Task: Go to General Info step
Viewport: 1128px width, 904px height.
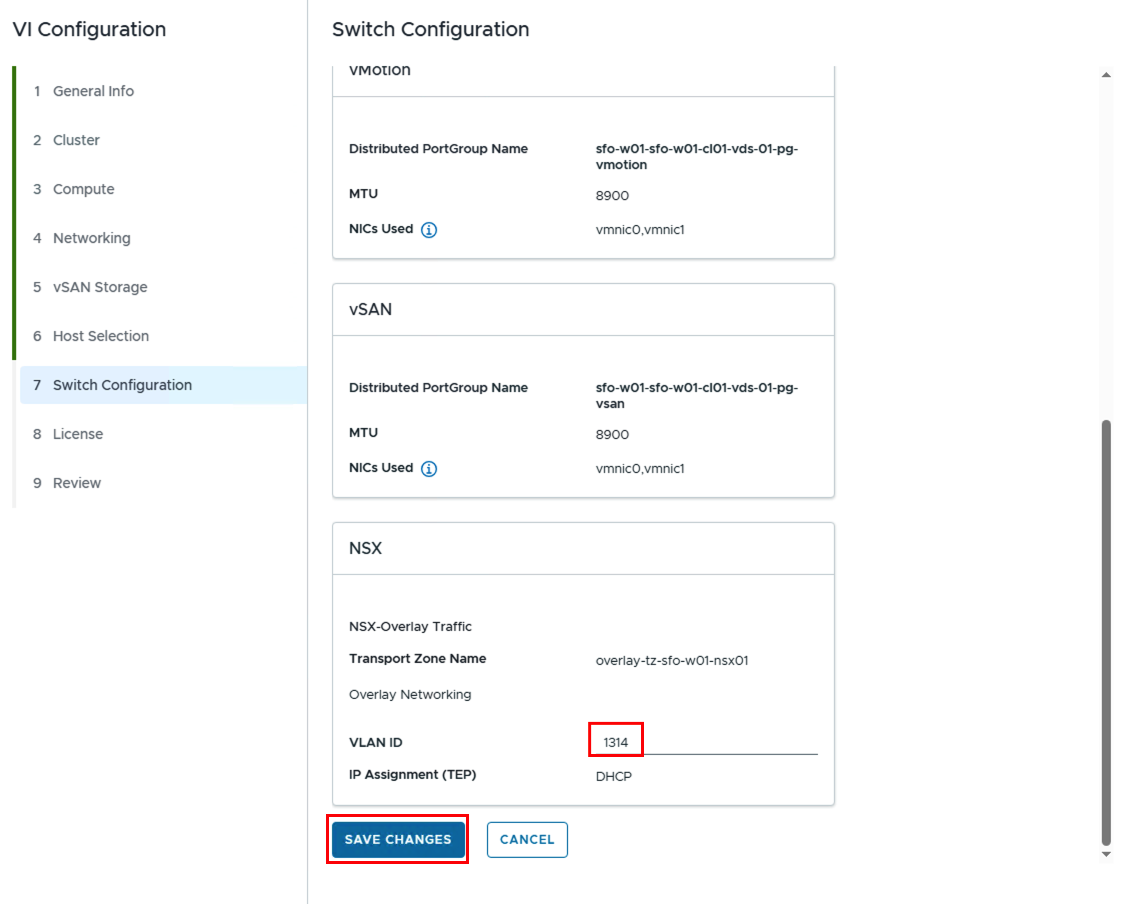Action: tap(93, 91)
